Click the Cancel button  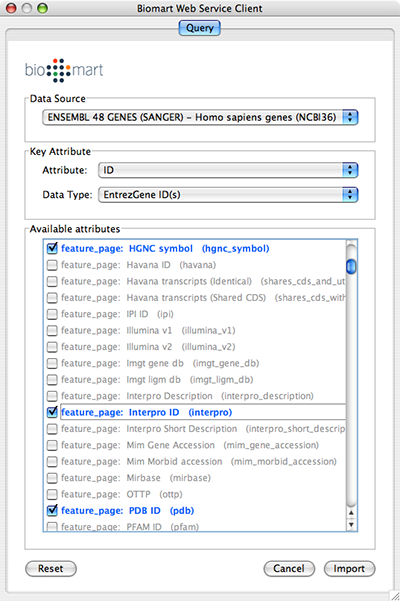click(x=289, y=568)
